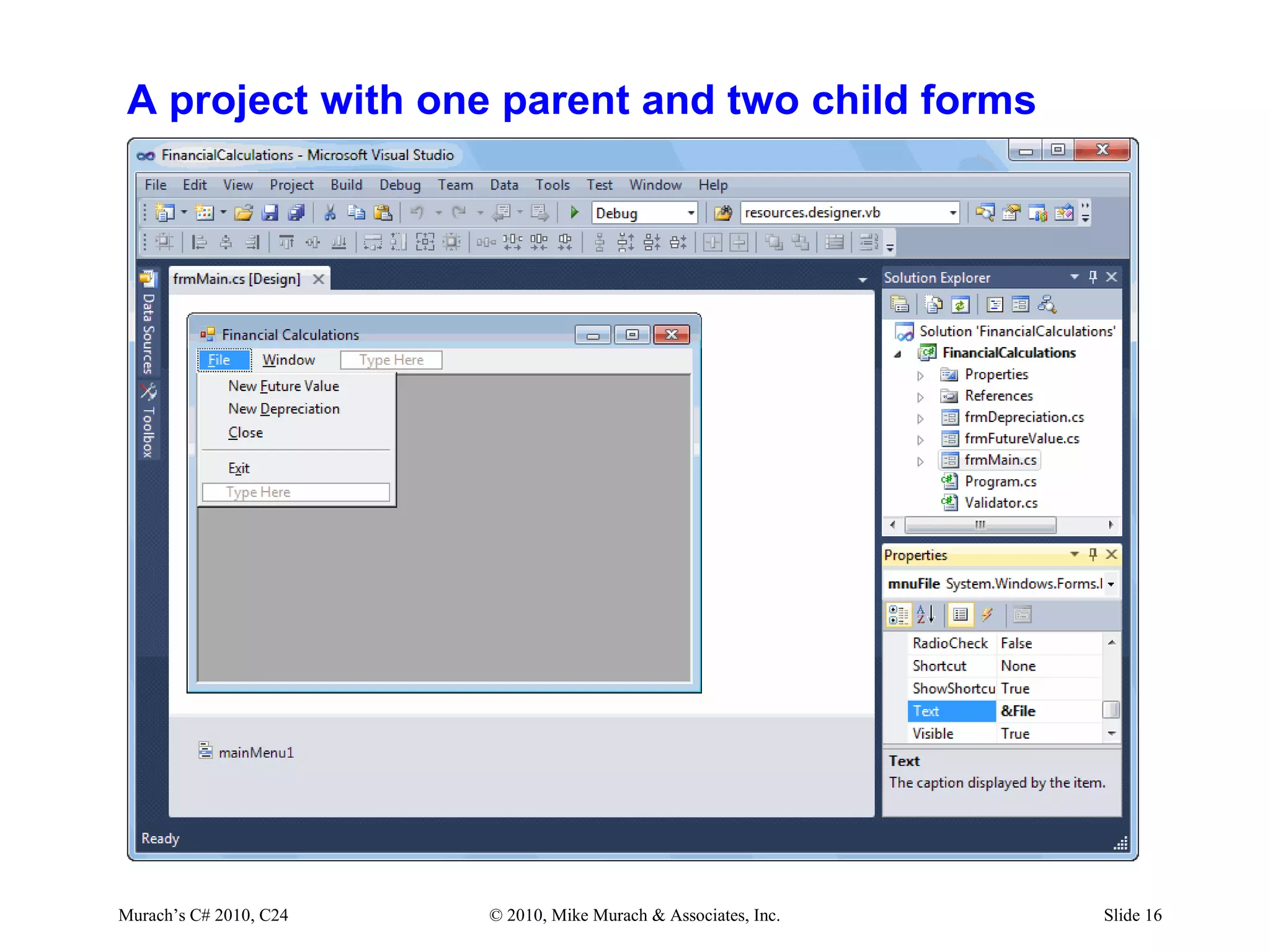
Task: Click the Find in Files icon
Action: pyautogui.click(x=723, y=213)
